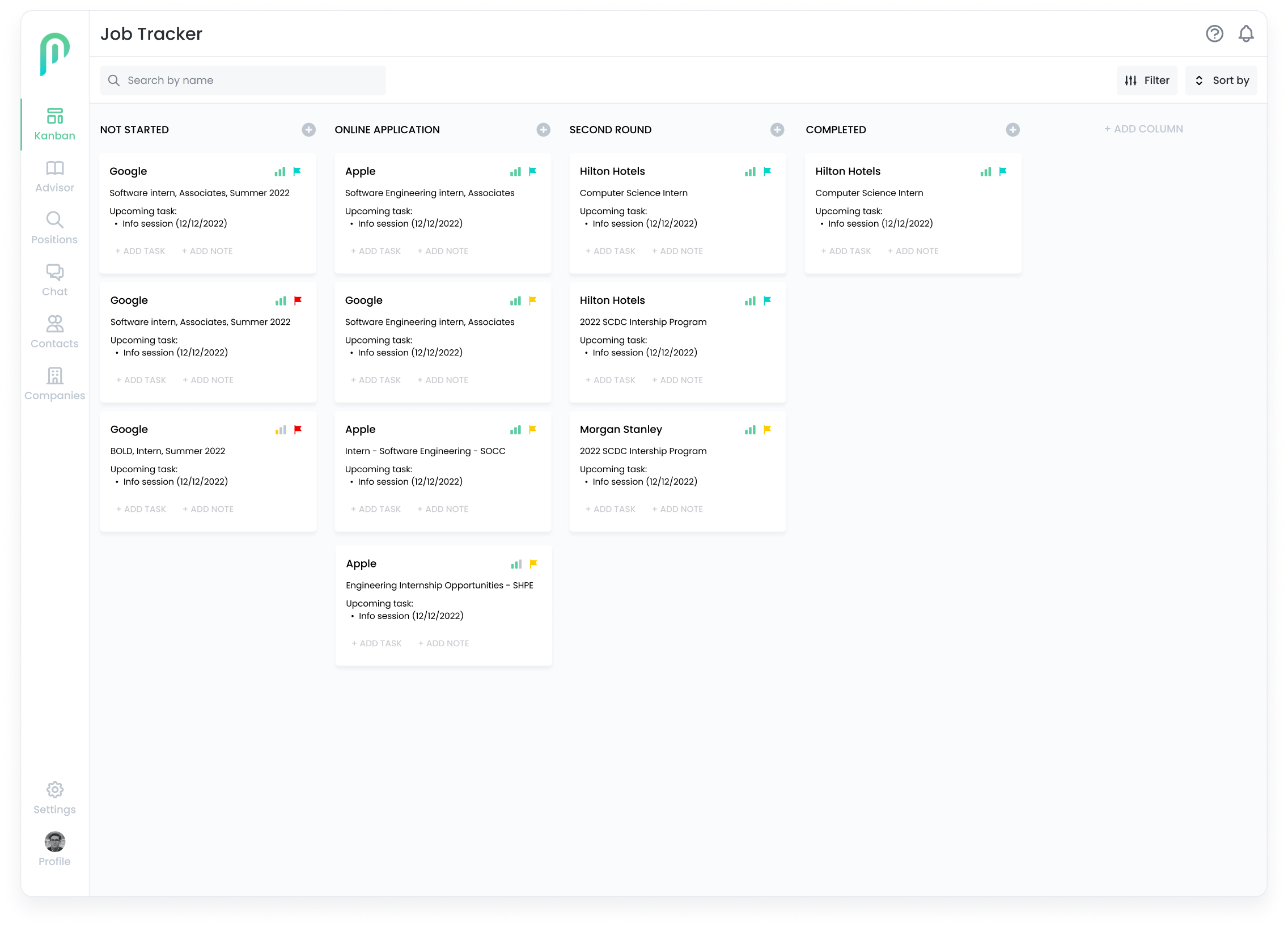The width and height of the screenshot is (1288, 928).
Task: Click the yellow flag on the Morgan Stanley card
Action: click(766, 429)
